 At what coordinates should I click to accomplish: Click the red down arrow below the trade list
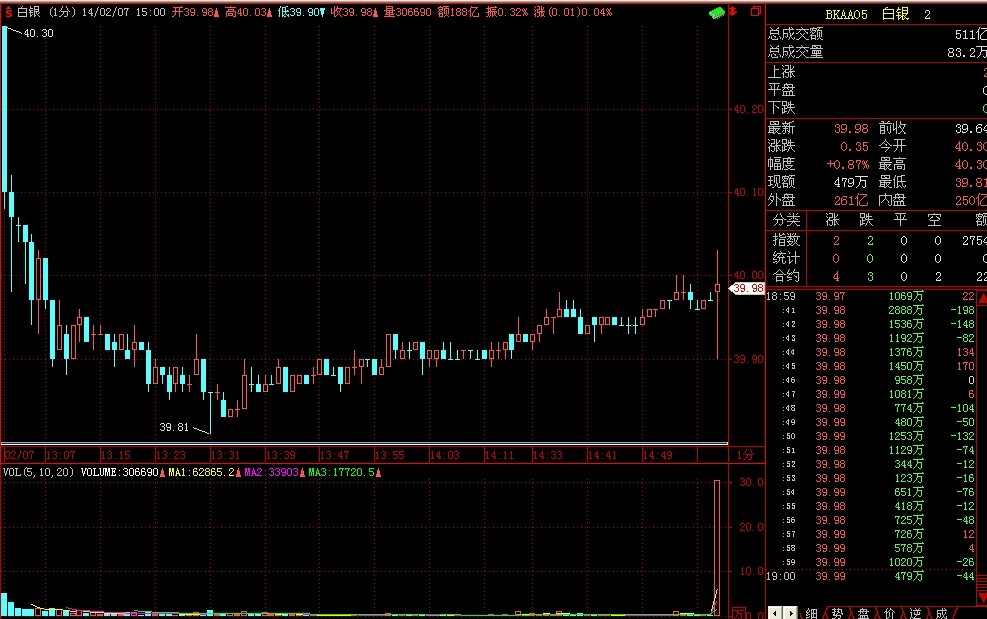[x=981, y=596]
